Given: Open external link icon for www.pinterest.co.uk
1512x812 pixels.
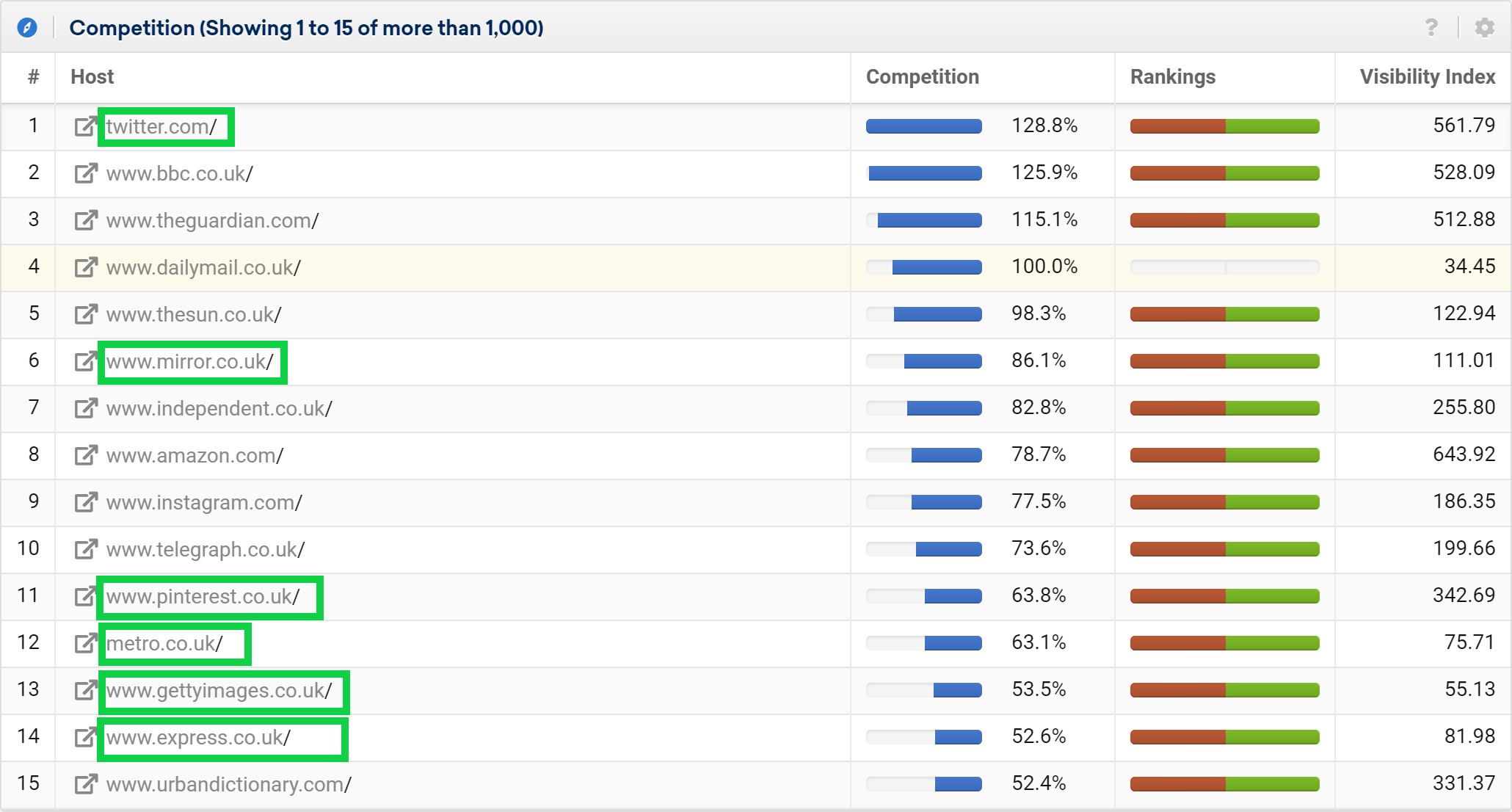Looking at the screenshot, I should point(86,596).
